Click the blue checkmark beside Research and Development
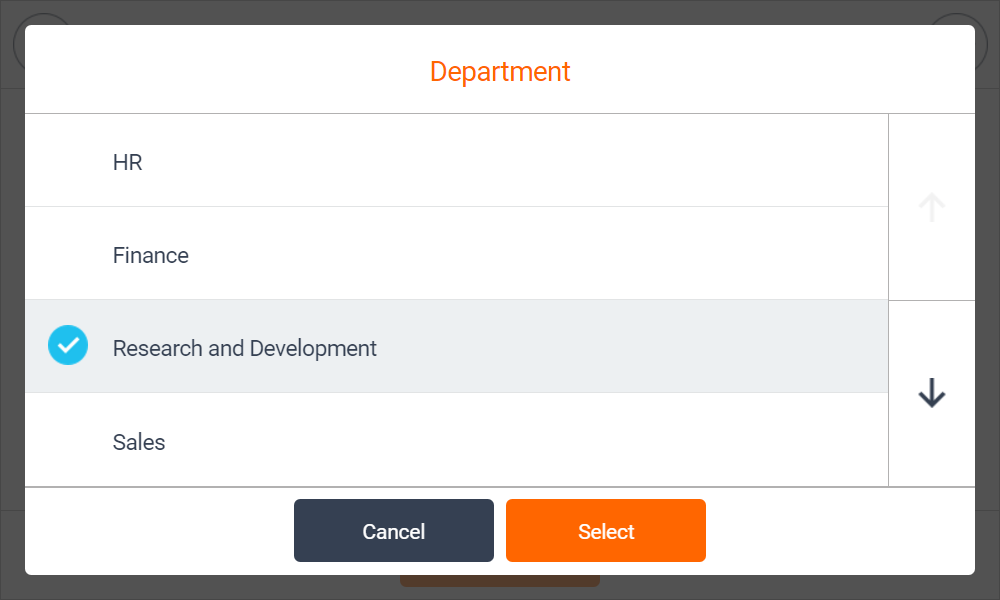Viewport: 1000px width, 600px height. 68,346
